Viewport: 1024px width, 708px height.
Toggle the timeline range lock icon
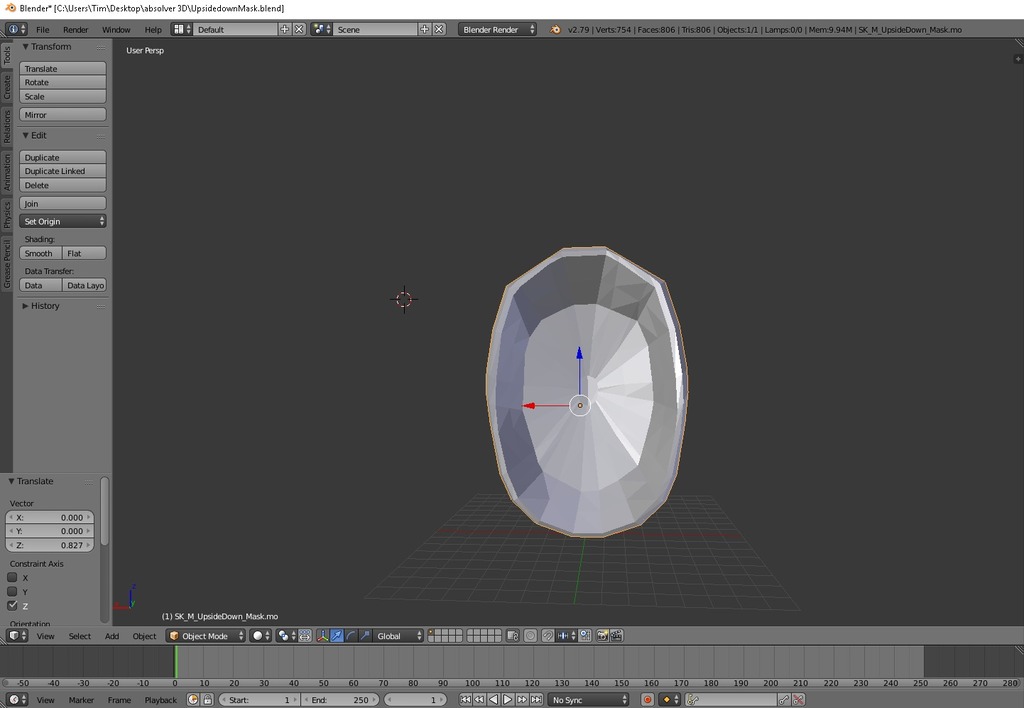(207, 700)
